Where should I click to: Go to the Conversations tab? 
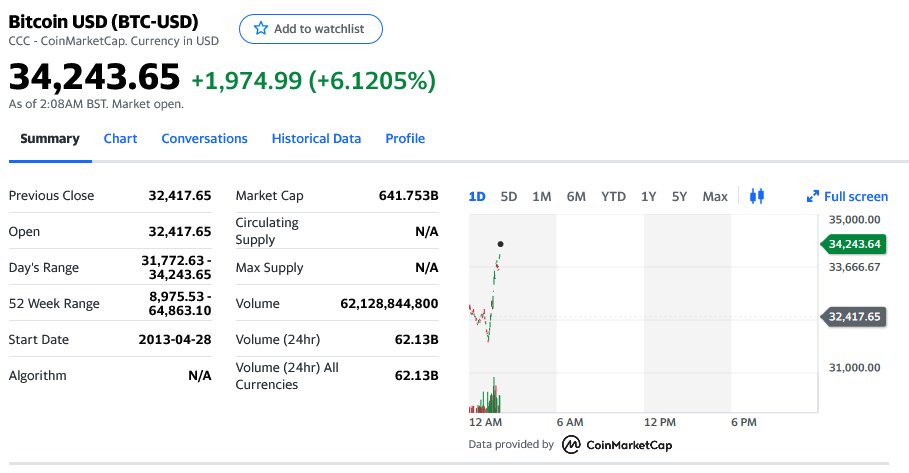pyautogui.click(x=204, y=139)
